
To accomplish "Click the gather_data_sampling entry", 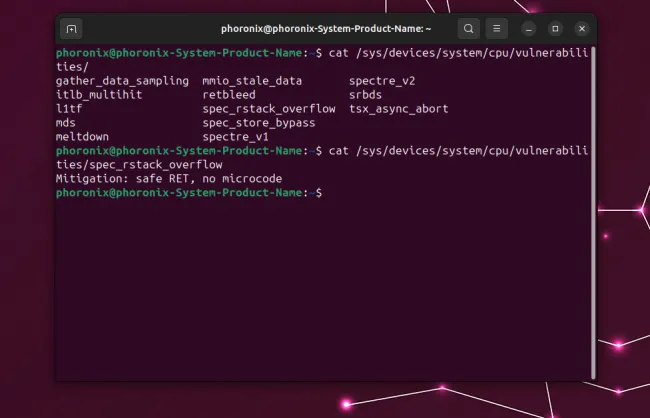I will pyautogui.click(x=122, y=80).
